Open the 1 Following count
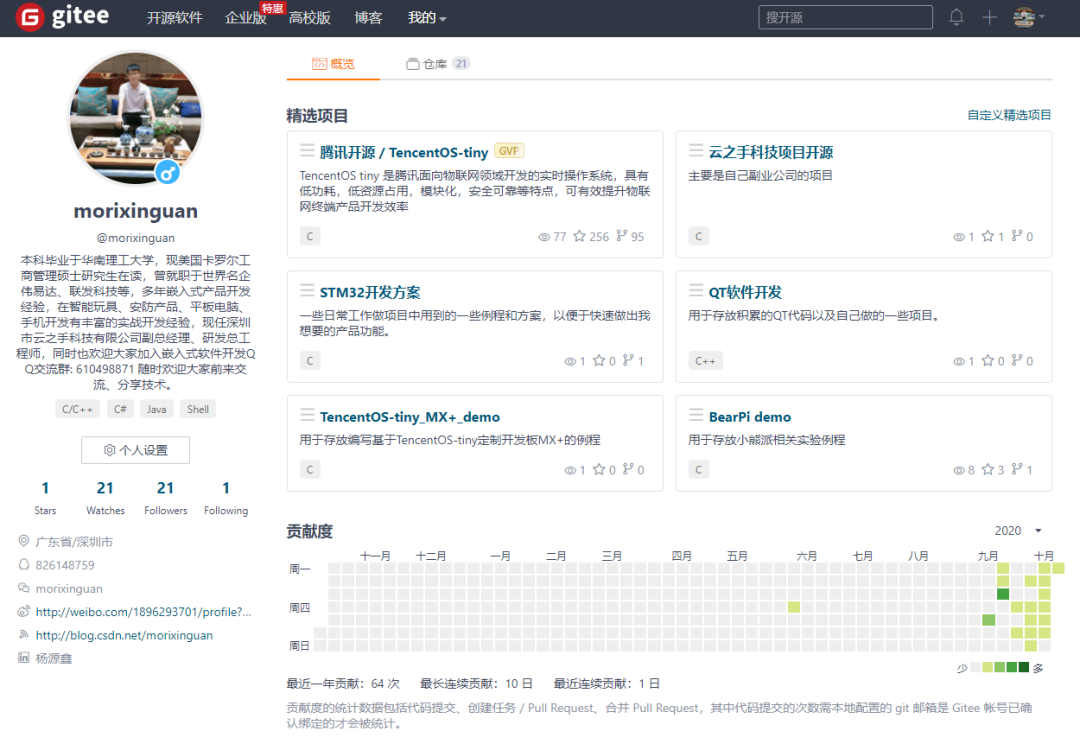 pos(226,497)
